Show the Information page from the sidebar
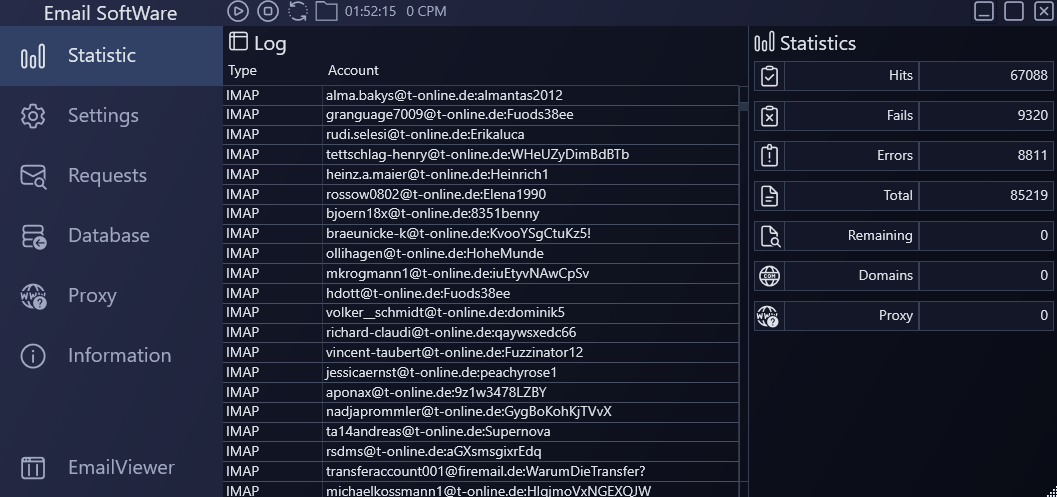This screenshot has height=497, width=1057. pos(119,356)
